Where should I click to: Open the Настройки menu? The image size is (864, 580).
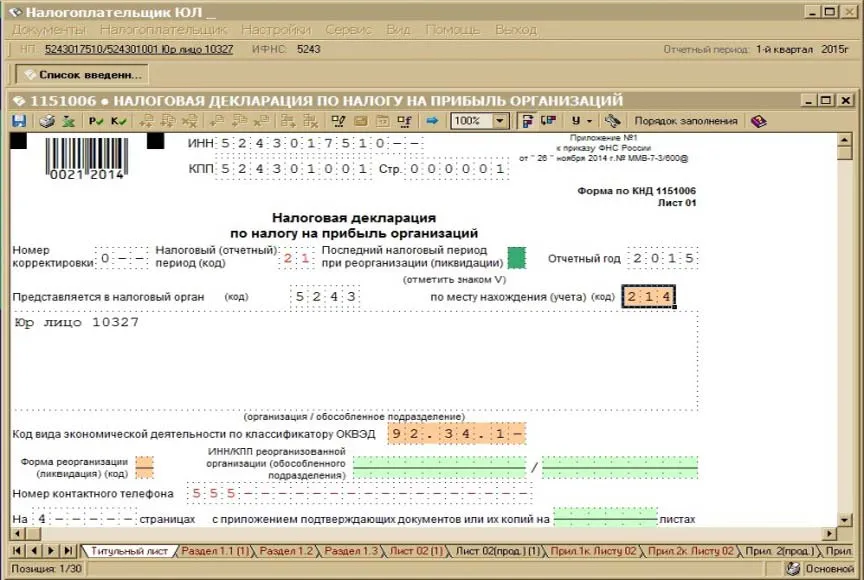coord(275,30)
